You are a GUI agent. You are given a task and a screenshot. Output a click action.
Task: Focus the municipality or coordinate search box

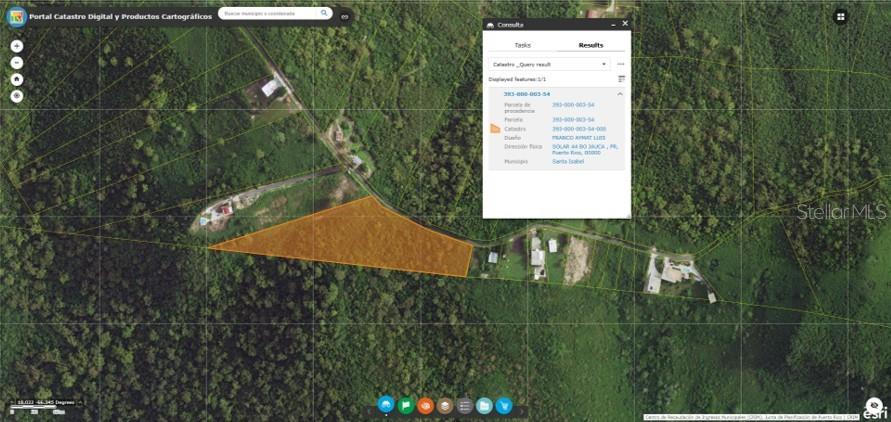(x=270, y=14)
